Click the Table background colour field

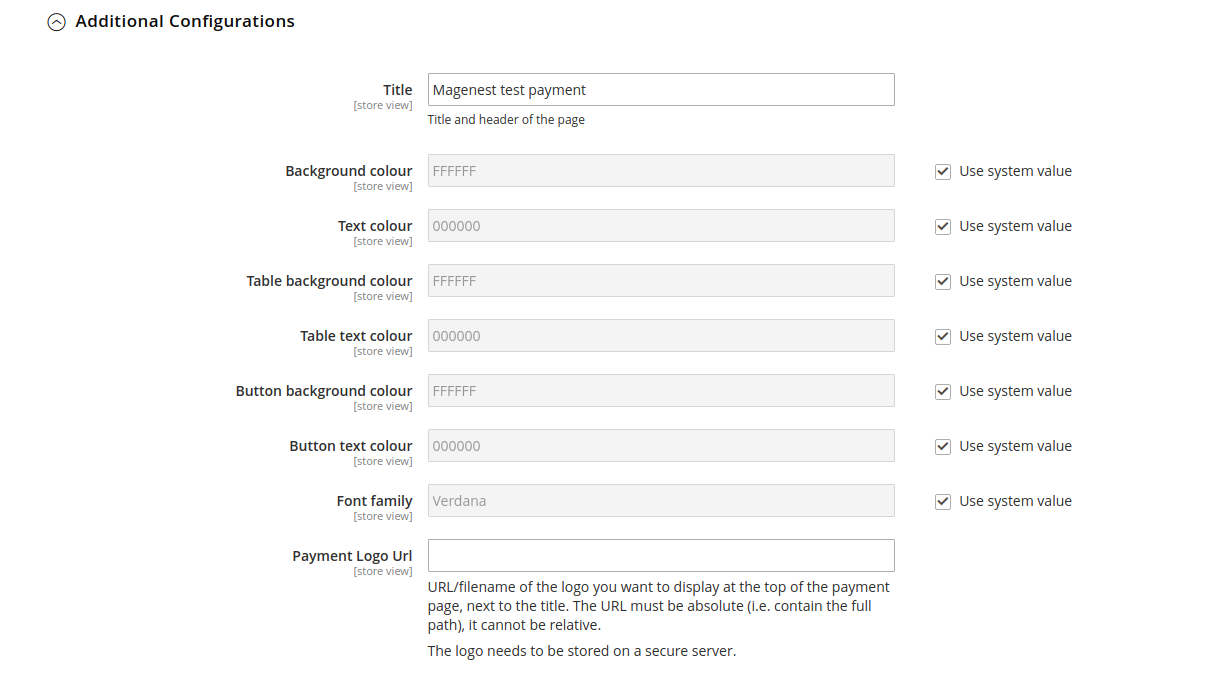(x=660, y=281)
